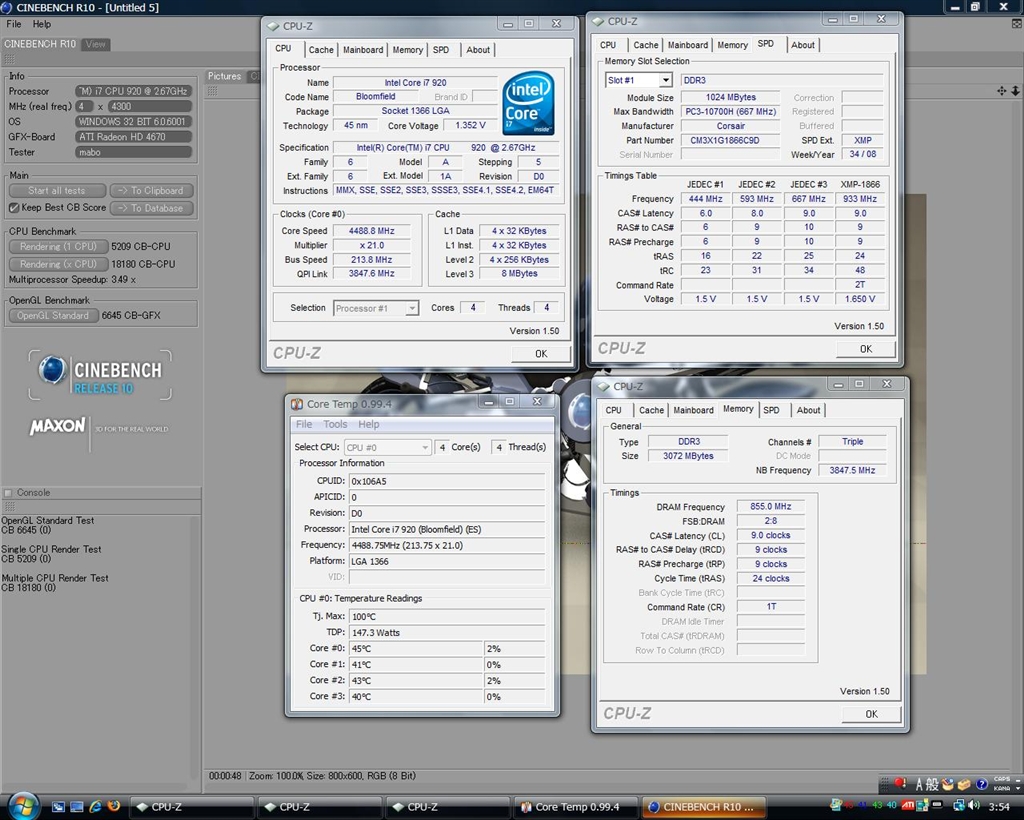This screenshot has width=1024, height=820.
Task: Click the Tester name input field
Action: 132,152
